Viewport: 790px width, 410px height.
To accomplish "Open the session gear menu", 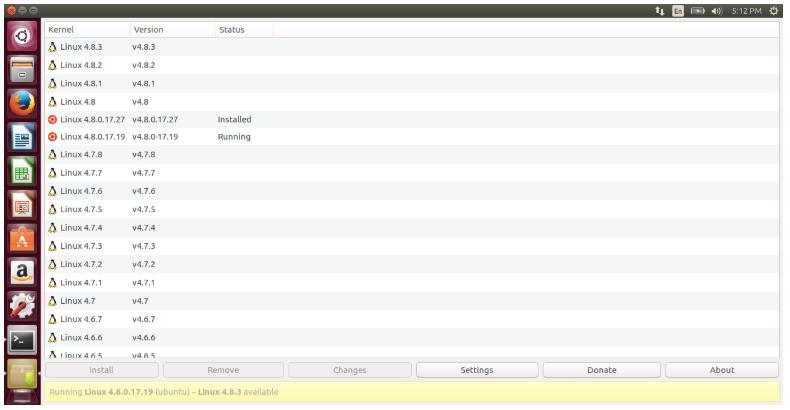I will click(x=774, y=11).
